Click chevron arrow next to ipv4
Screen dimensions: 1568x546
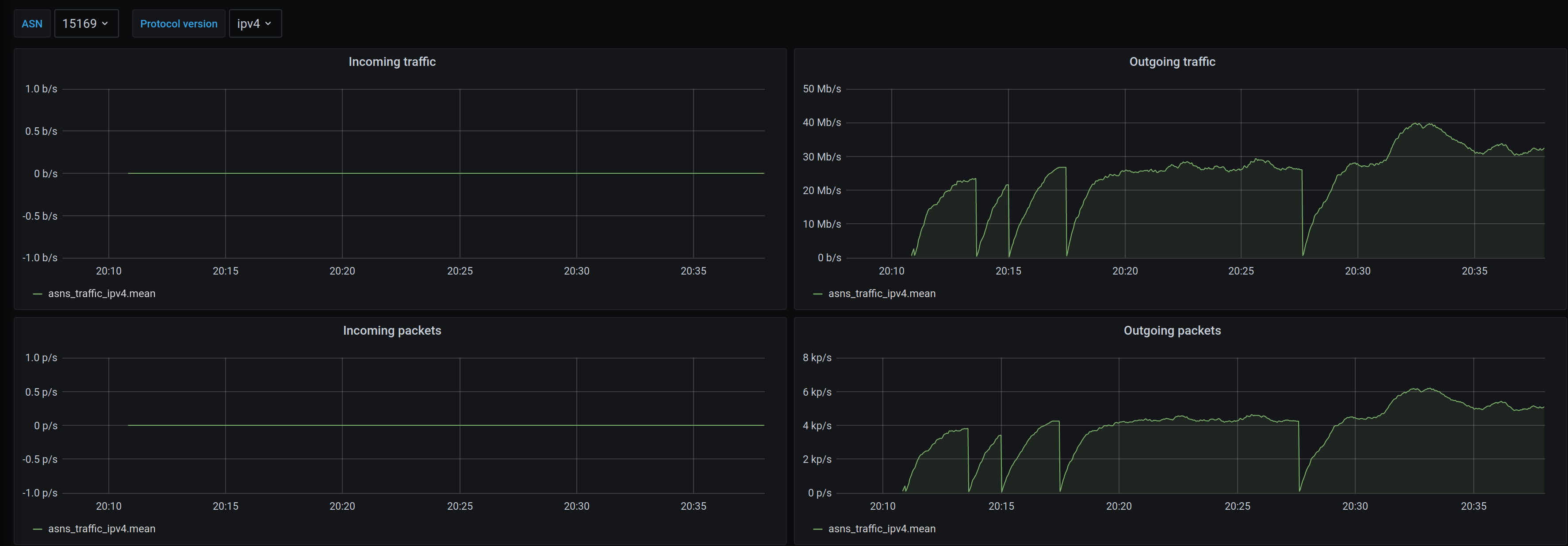click(268, 24)
